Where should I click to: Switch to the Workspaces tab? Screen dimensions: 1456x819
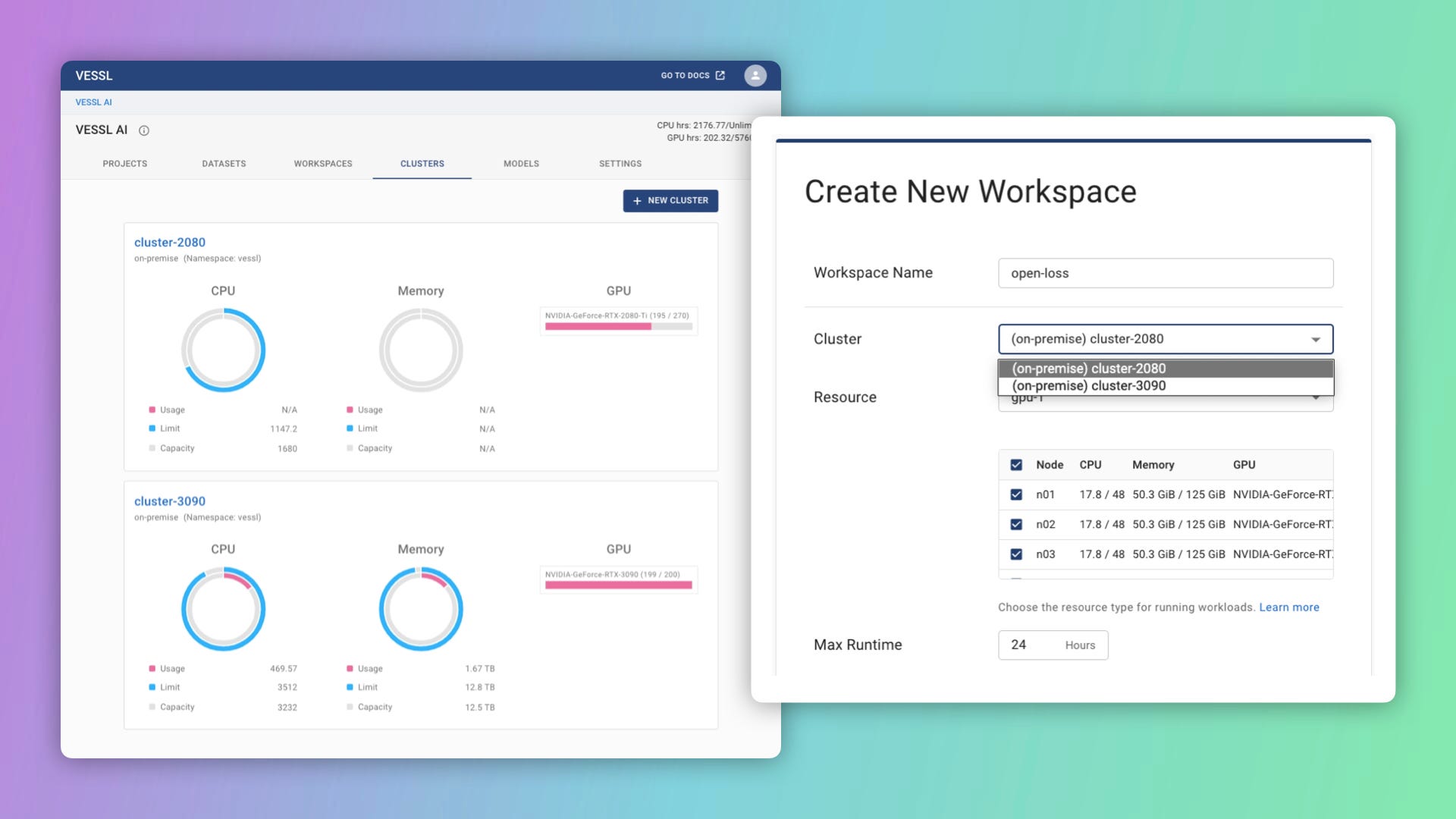click(x=323, y=164)
